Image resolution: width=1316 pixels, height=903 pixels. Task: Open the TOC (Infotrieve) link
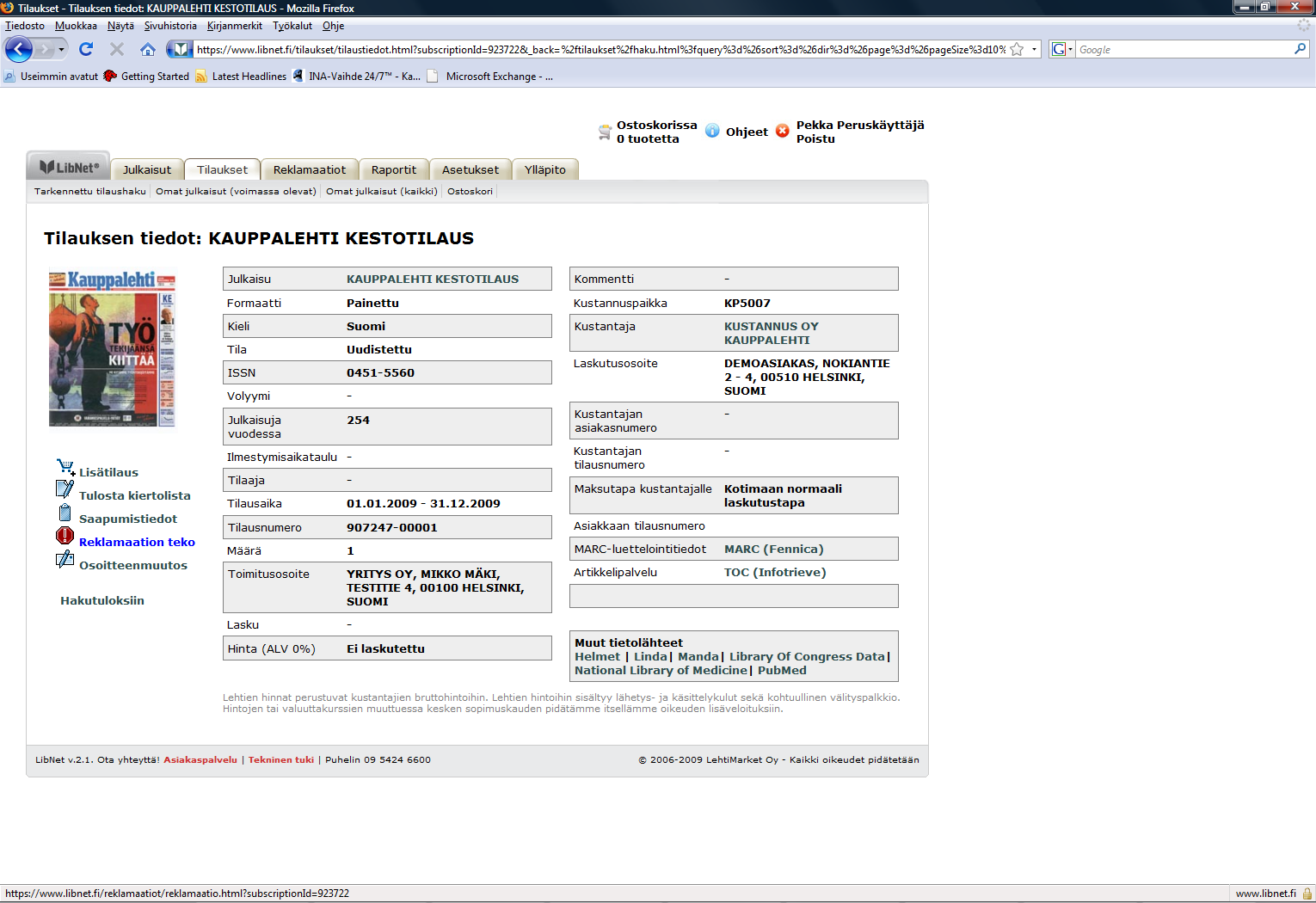pos(775,572)
